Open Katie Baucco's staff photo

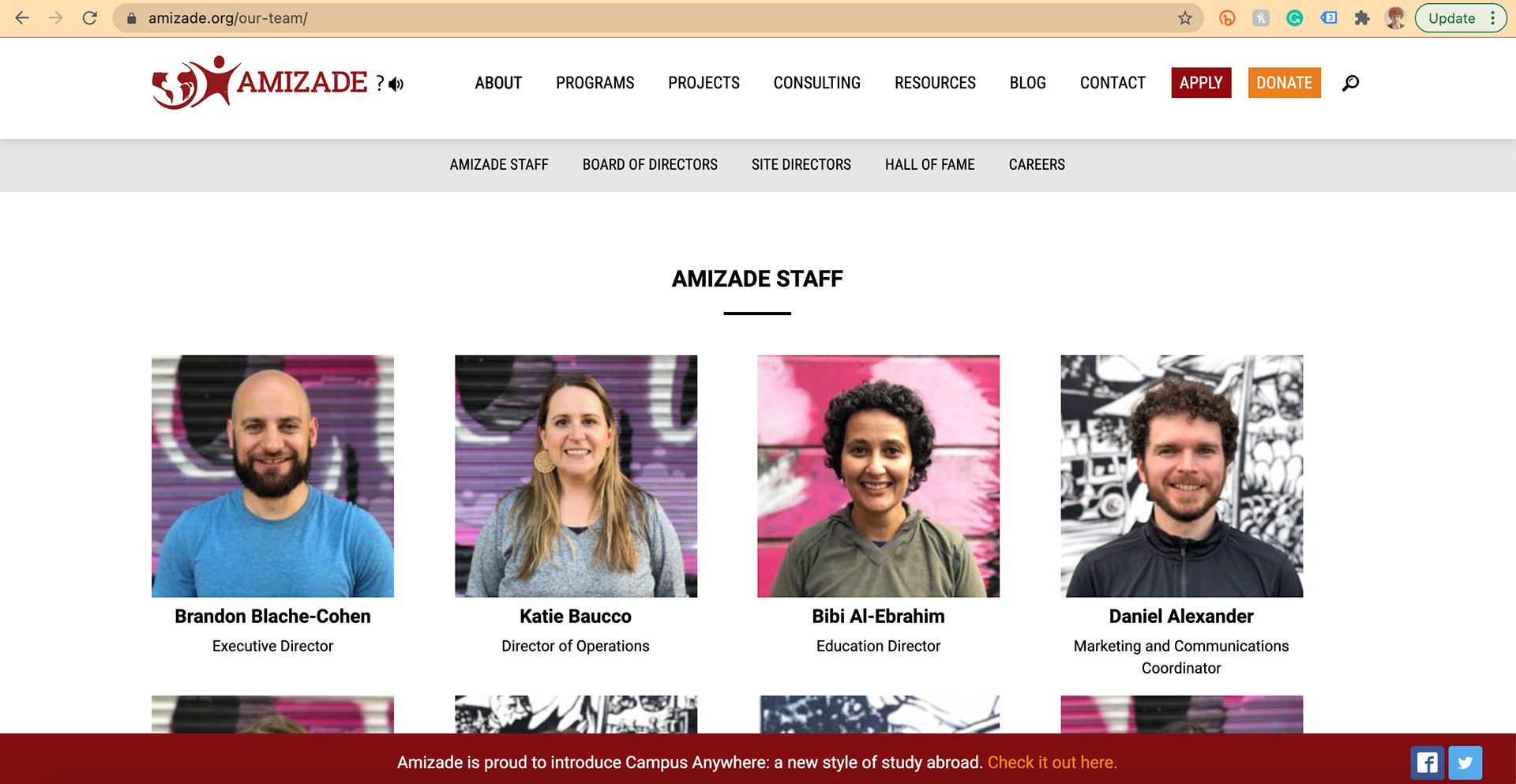point(576,476)
